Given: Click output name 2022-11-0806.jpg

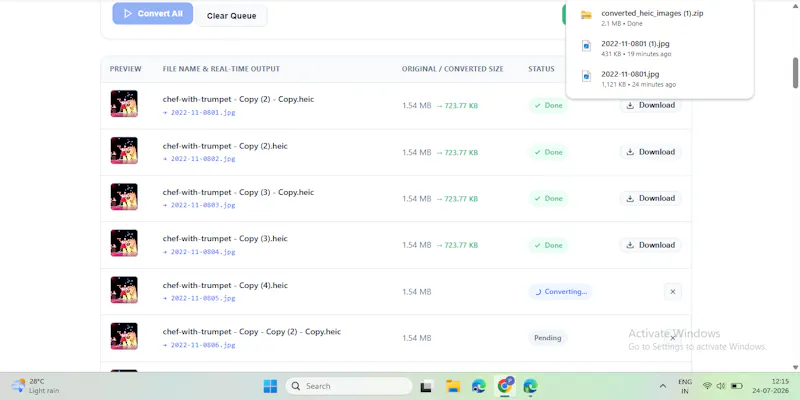Looking at the screenshot, I should tap(203, 345).
